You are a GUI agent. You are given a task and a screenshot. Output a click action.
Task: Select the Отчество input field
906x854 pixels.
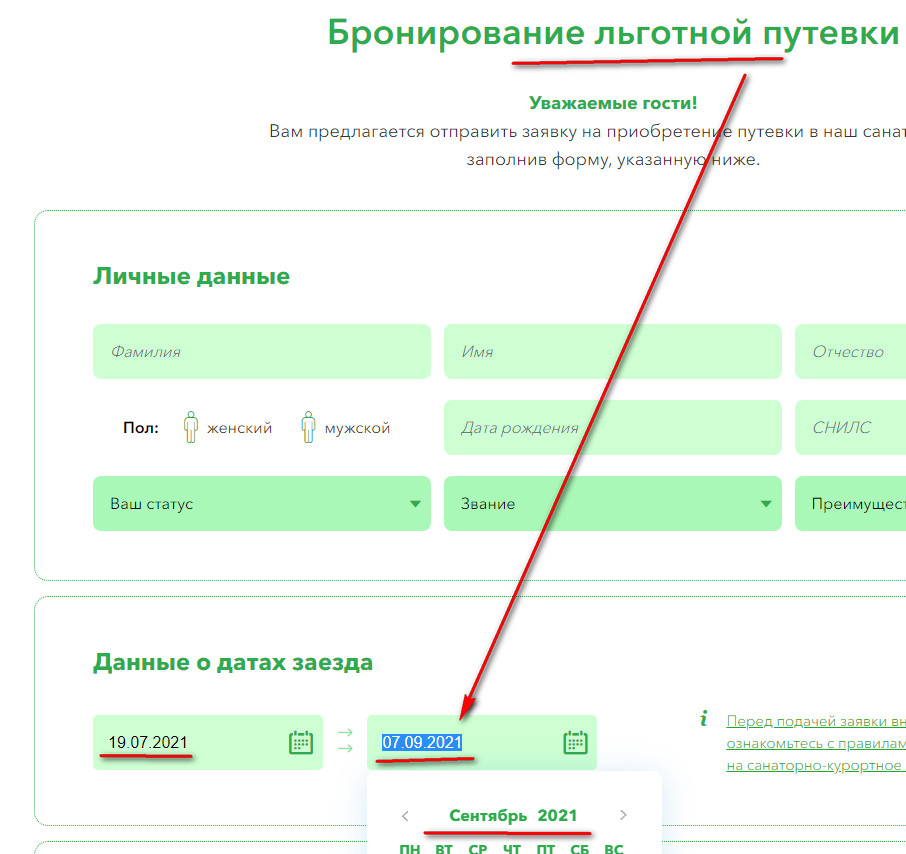coord(850,352)
